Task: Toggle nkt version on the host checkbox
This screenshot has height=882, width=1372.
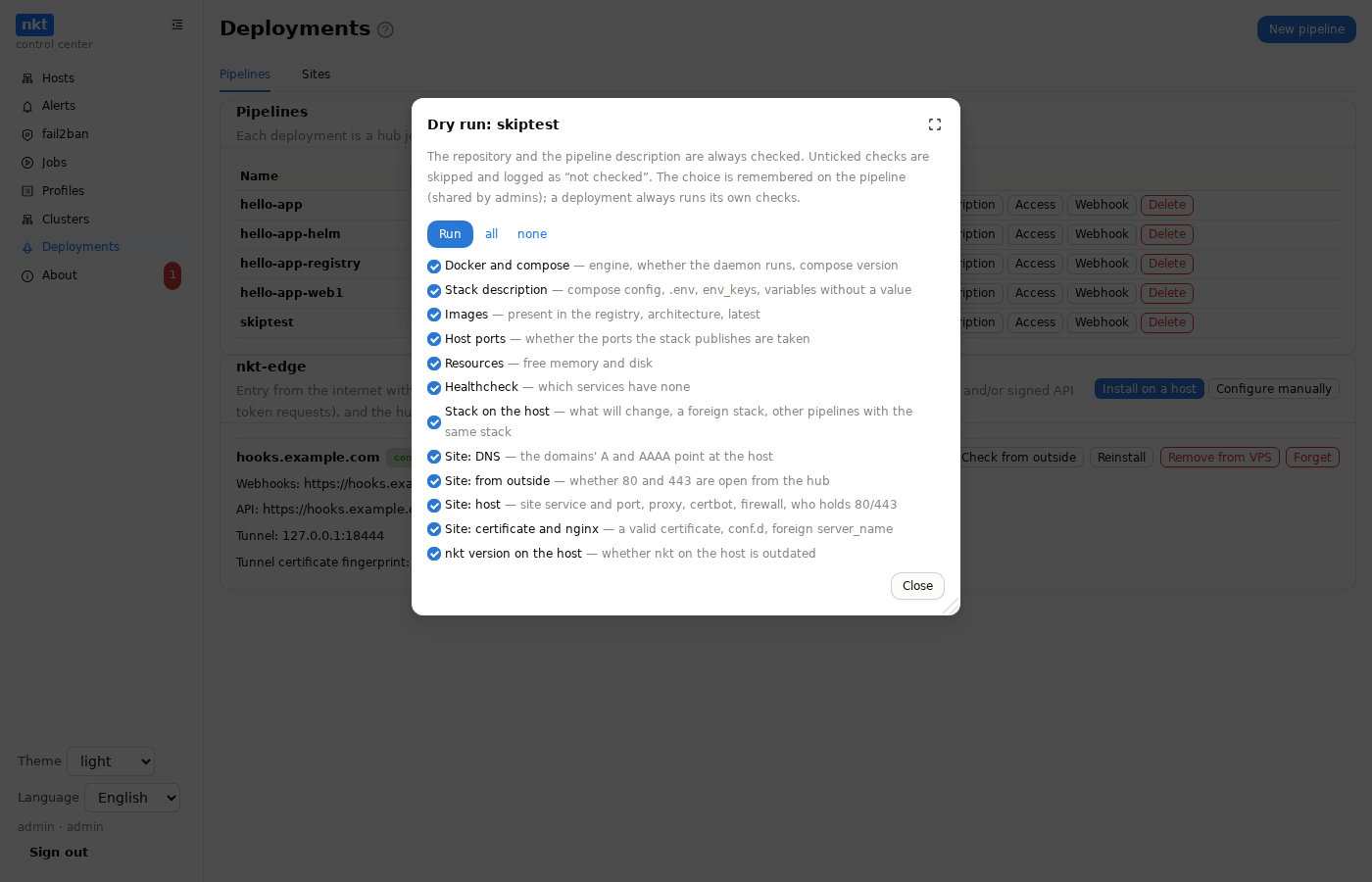Action: 434,554
